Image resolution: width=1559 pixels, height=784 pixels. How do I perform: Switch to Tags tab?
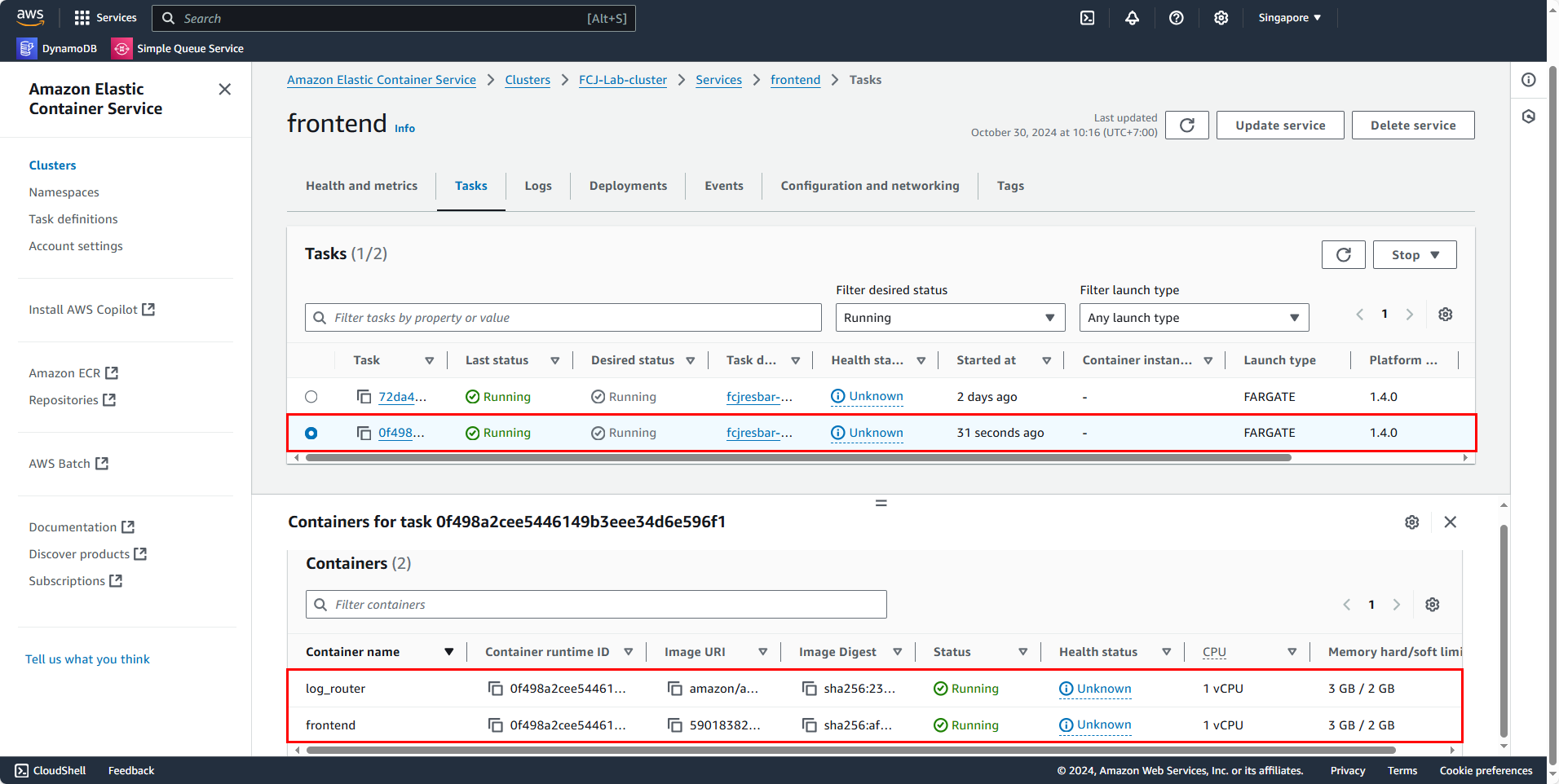(x=1009, y=186)
